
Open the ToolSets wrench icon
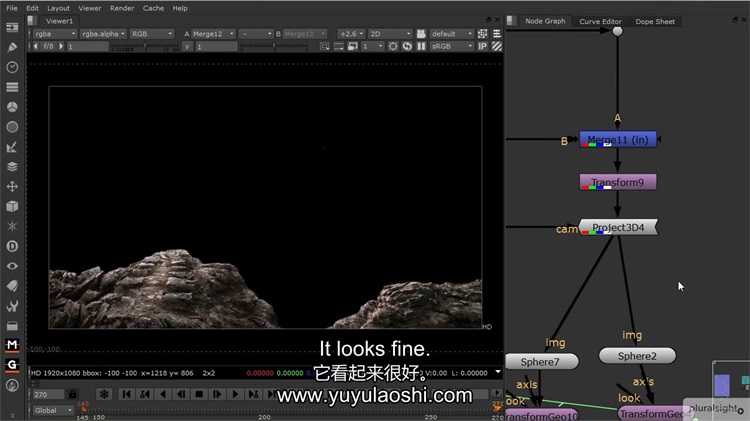pyautogui.click(x=12, y=306)
